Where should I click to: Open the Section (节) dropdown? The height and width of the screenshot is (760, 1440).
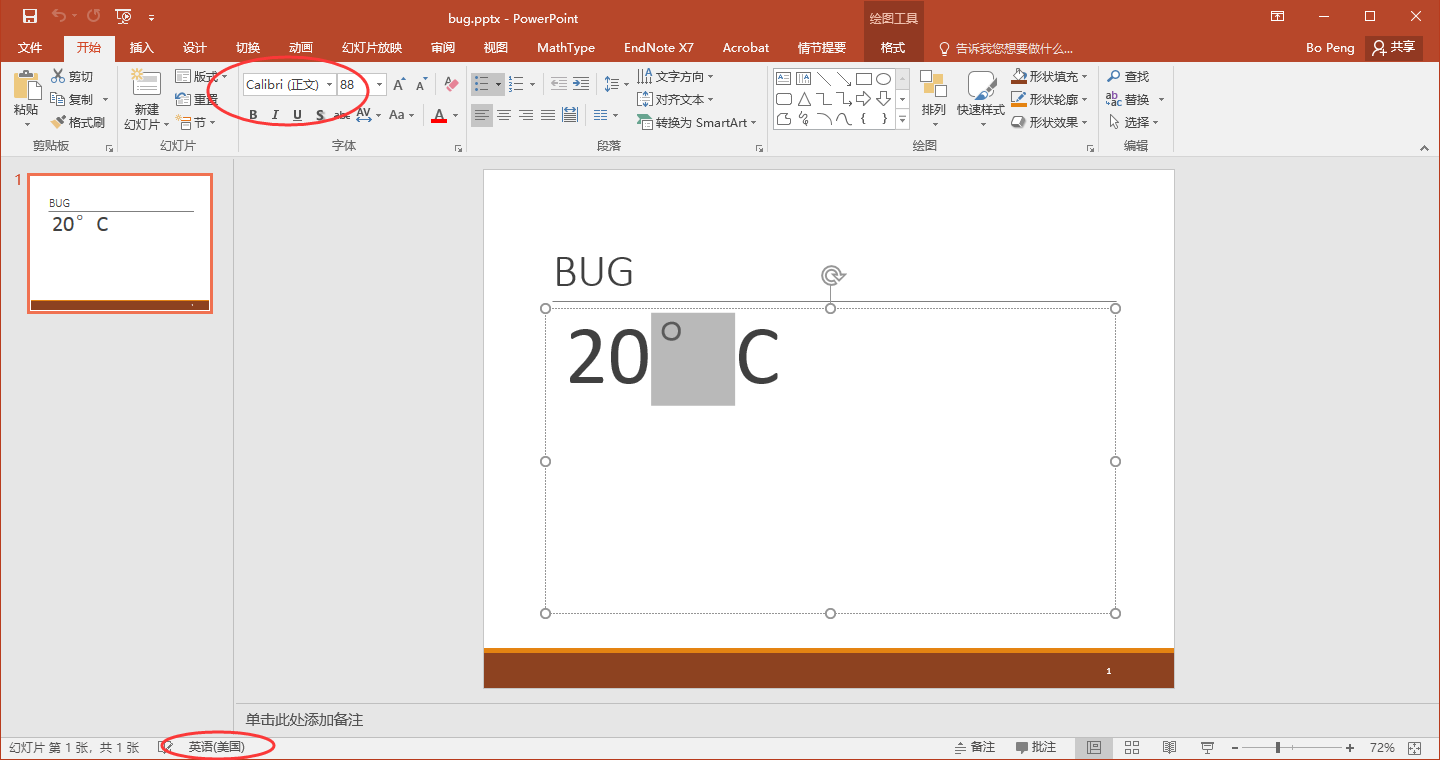tap(196, 122)
